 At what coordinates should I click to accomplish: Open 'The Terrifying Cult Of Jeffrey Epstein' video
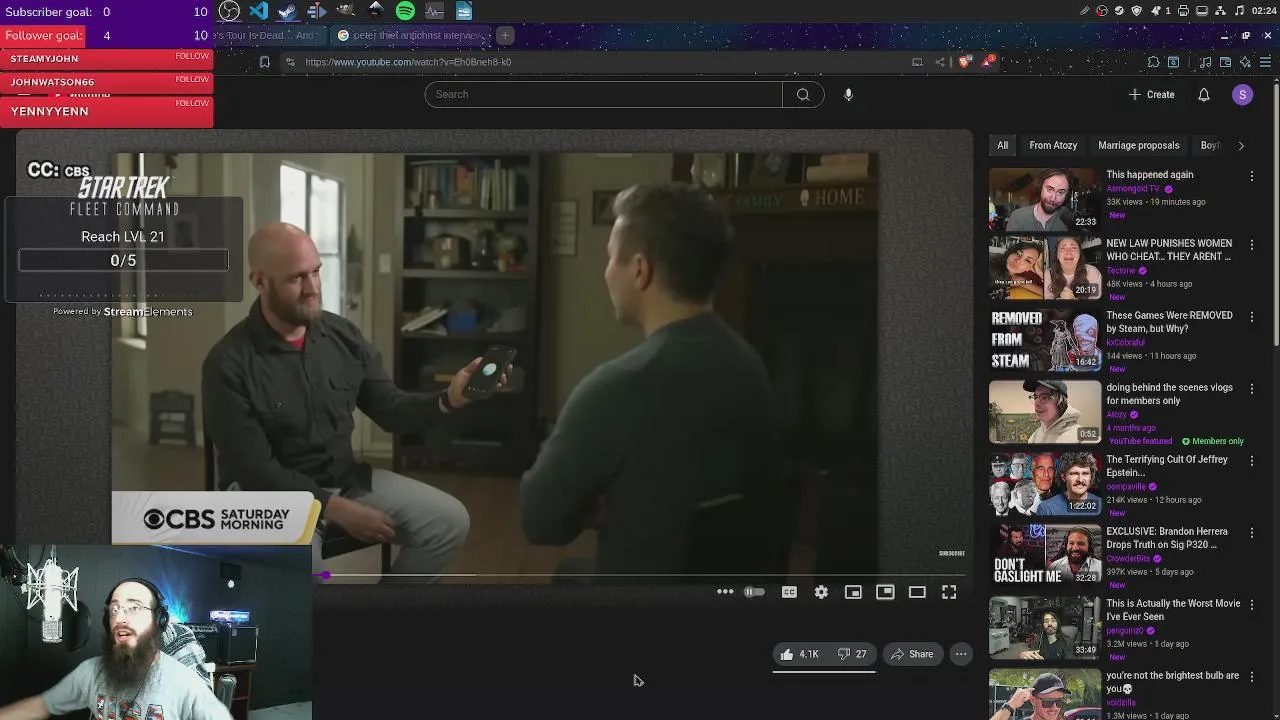point(1044,483)
